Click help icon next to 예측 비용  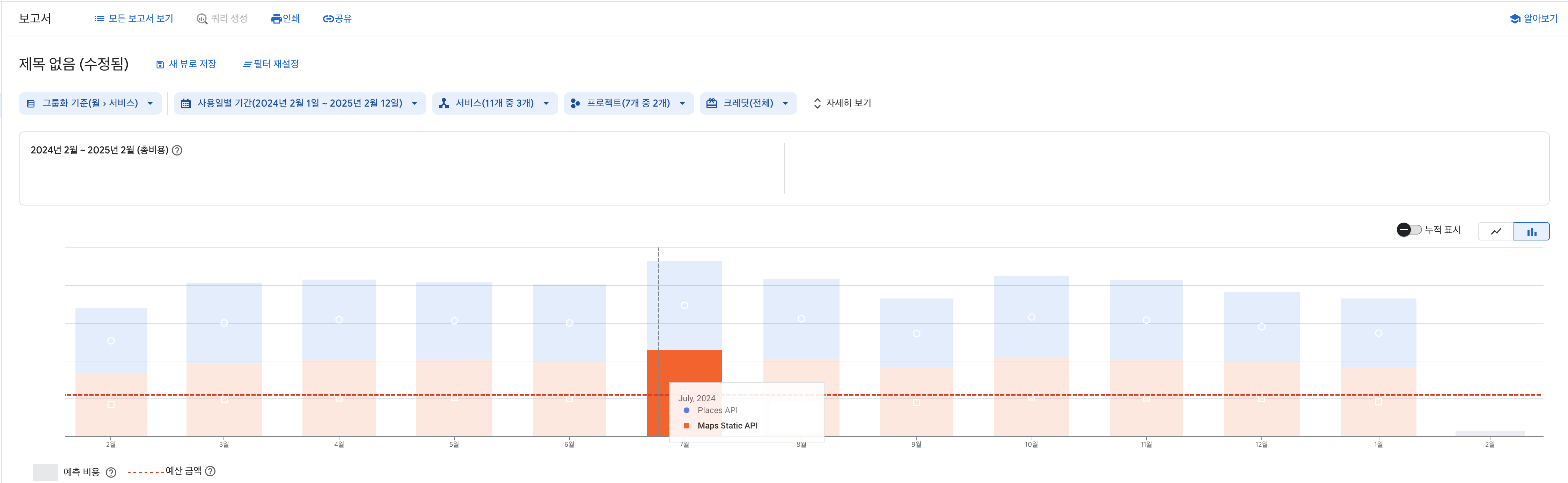point(111,472)
